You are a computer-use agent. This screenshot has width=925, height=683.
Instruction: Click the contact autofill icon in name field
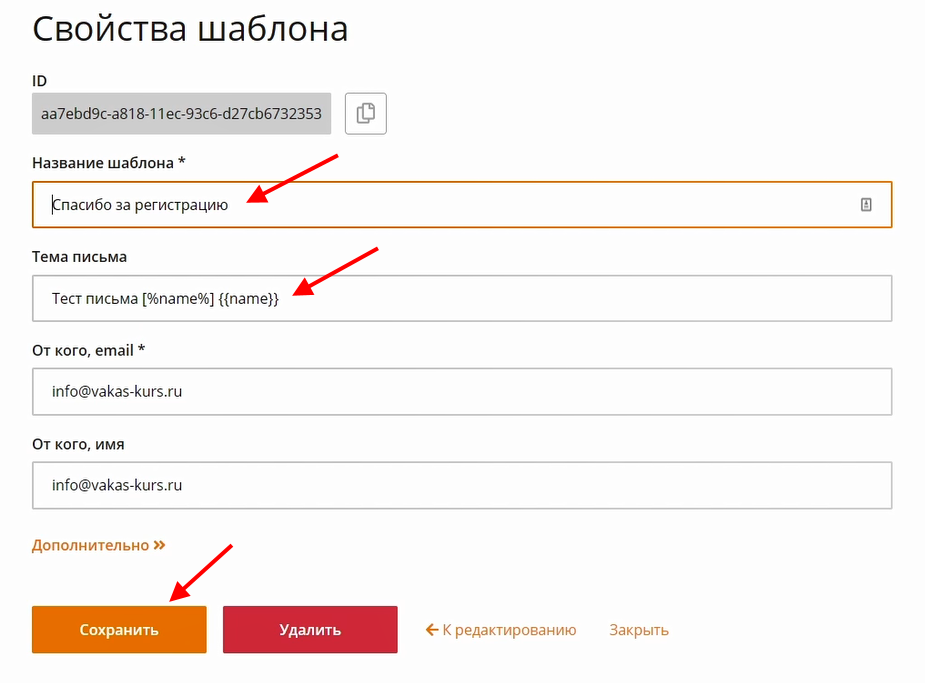[x=866, y=204]
